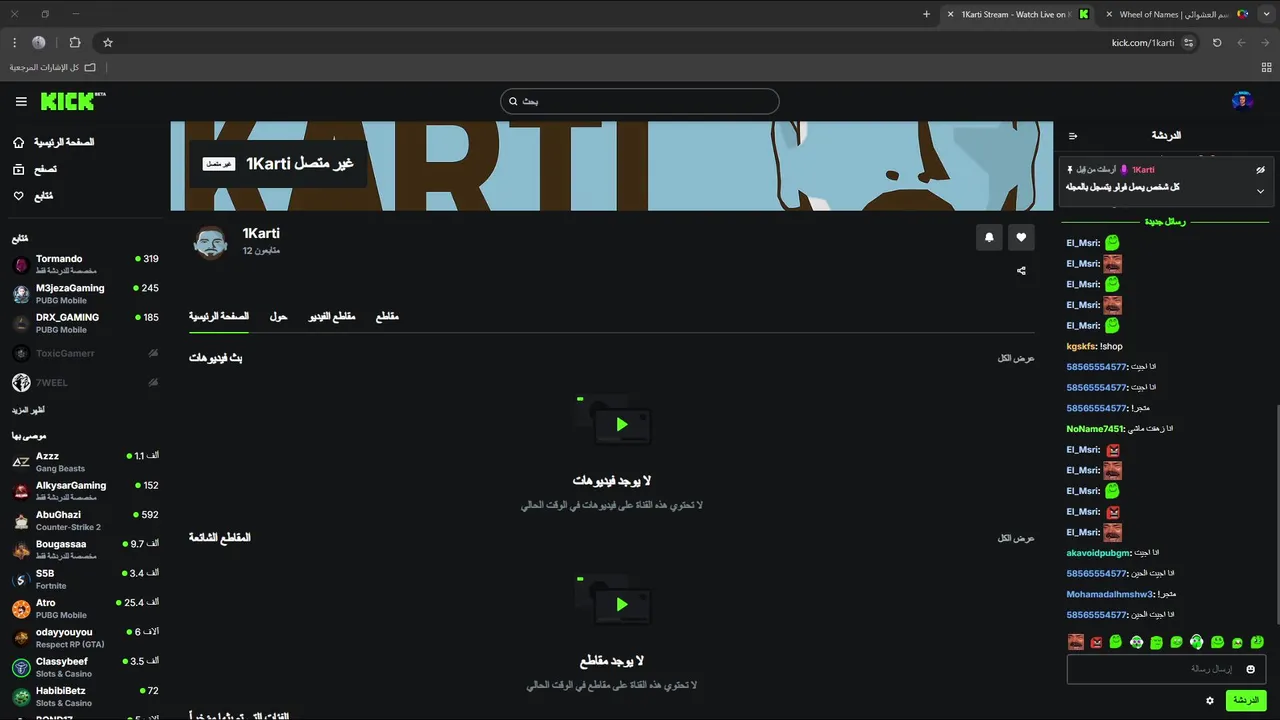Screen dimensions: 1280x720
Task: Open the tab search dropdown arrow
Action: click(1265, 14)
